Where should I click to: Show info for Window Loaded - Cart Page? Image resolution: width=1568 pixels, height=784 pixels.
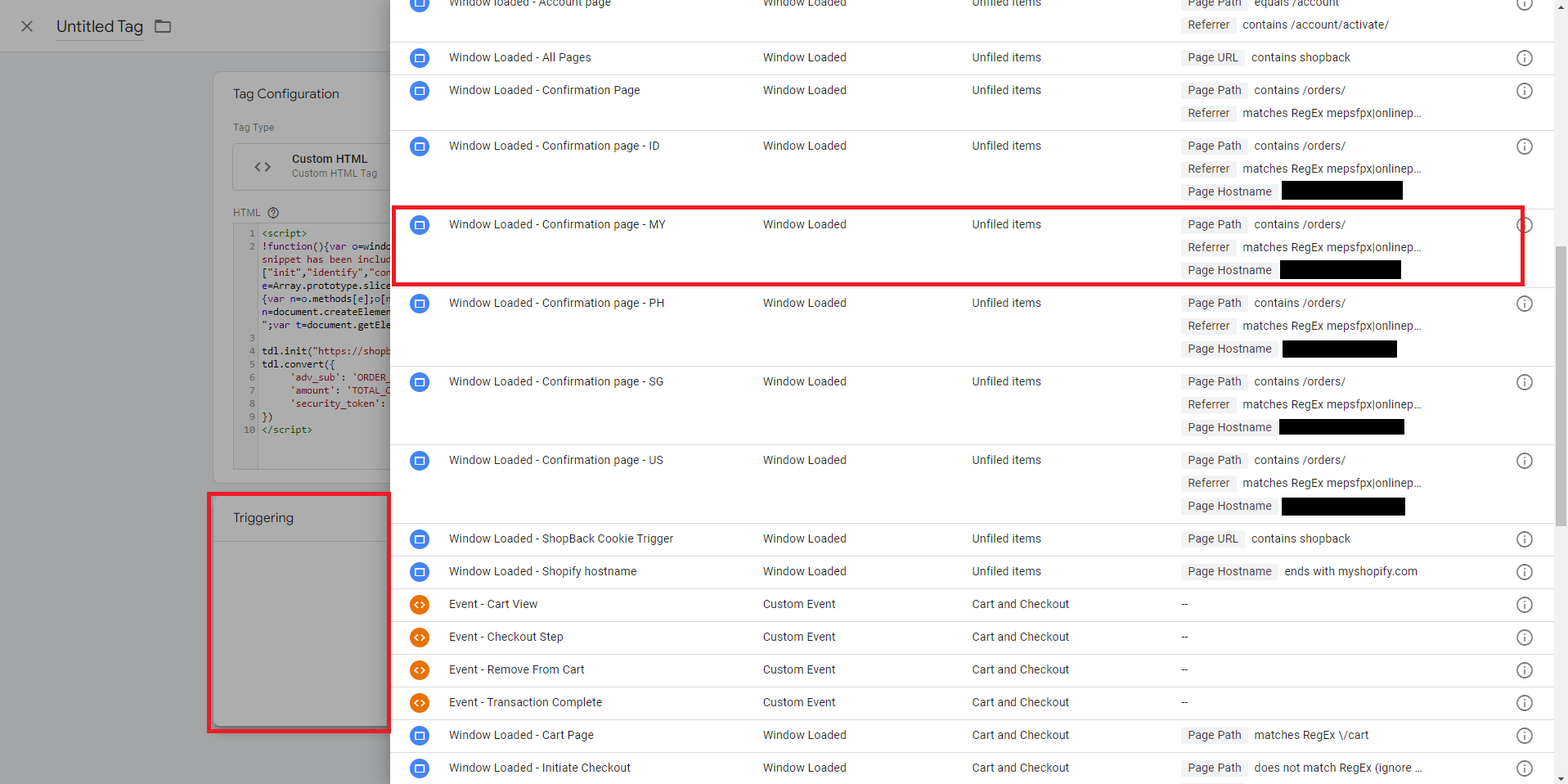pos(1525,736)
